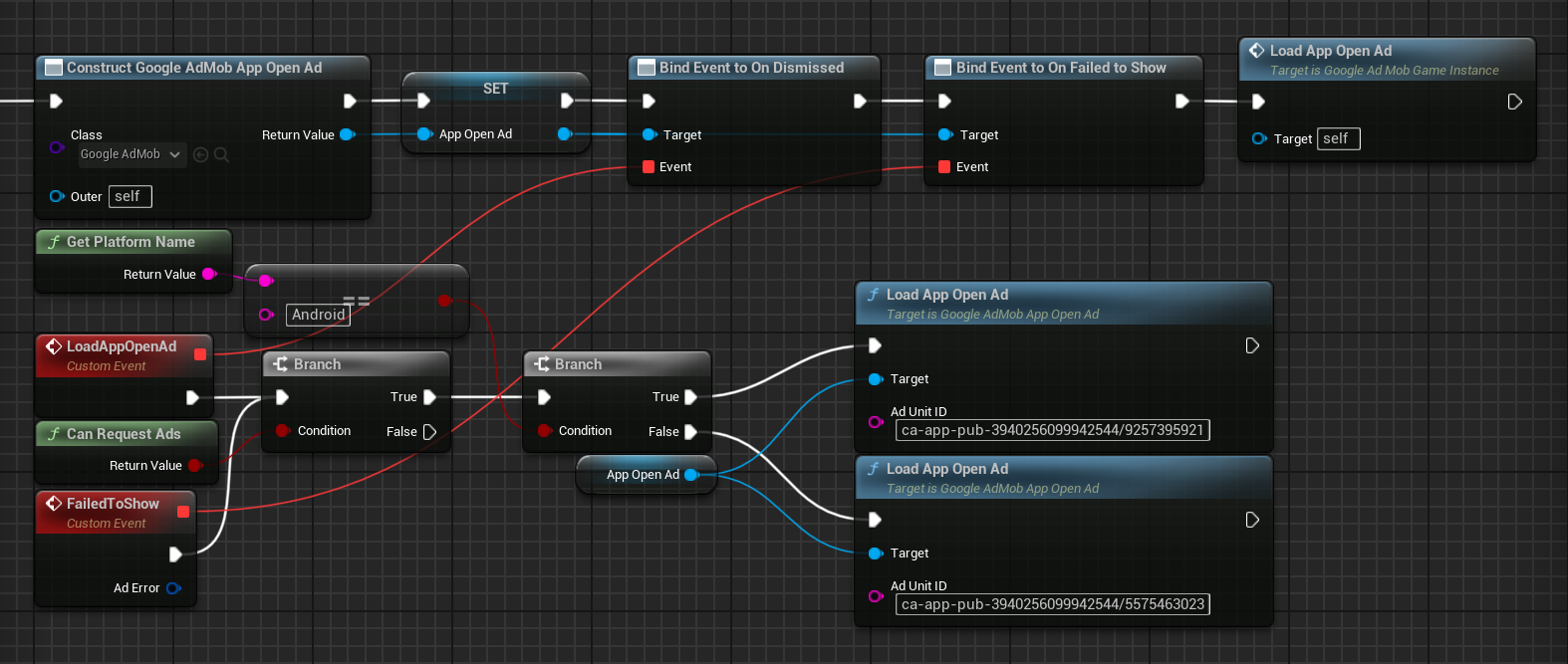Click the Event pin on Bind Event to On Dismissed
The height and width of the screenshot is (664, 1568).
(650, 167)
